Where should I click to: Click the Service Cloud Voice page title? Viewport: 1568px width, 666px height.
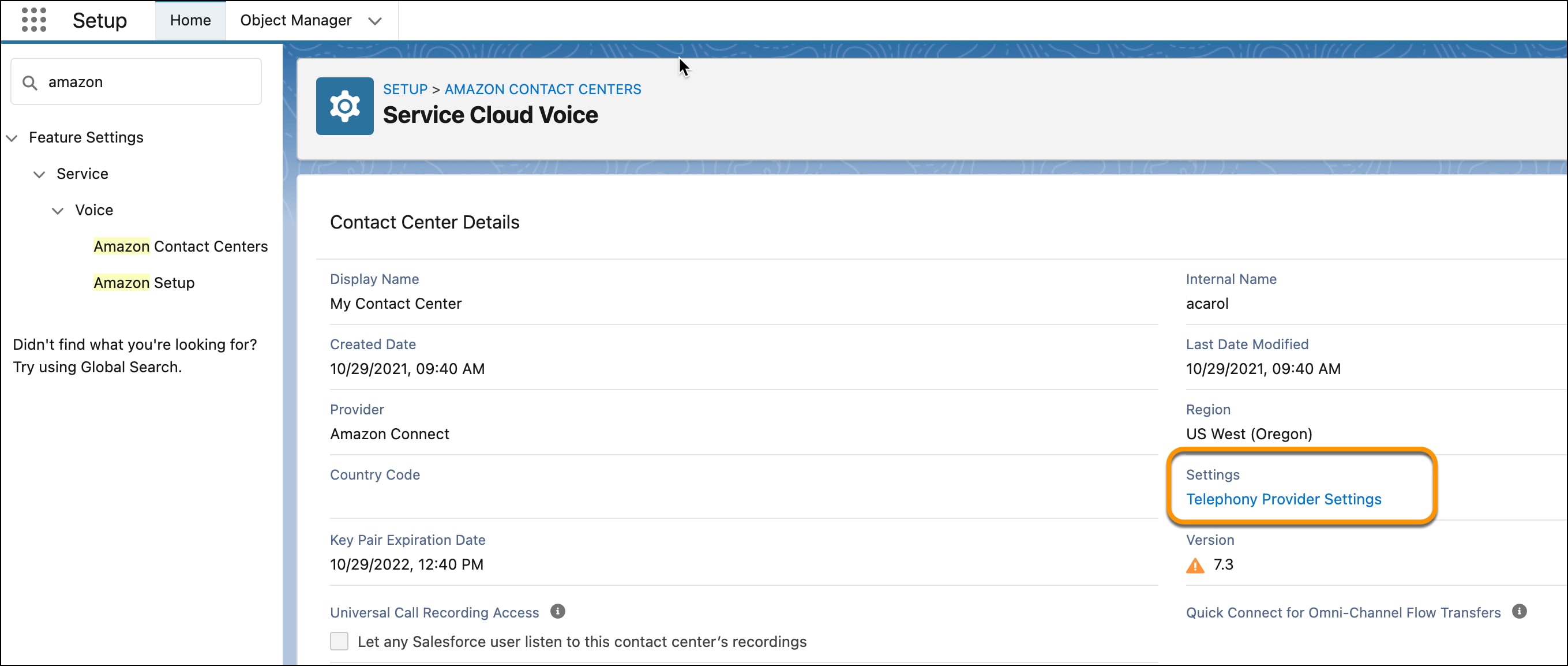490,114
